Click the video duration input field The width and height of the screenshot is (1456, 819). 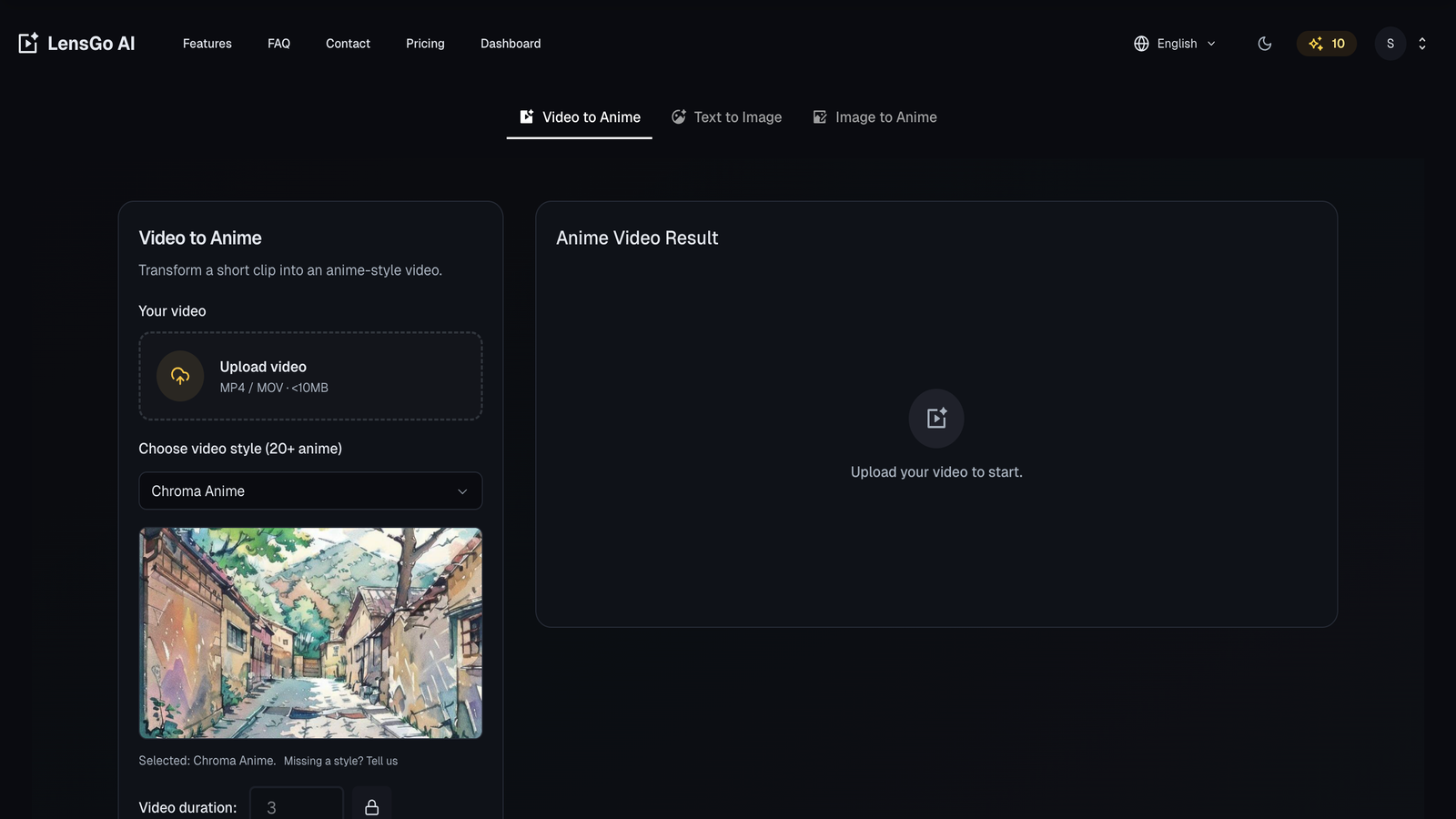(x=296, y=806)
